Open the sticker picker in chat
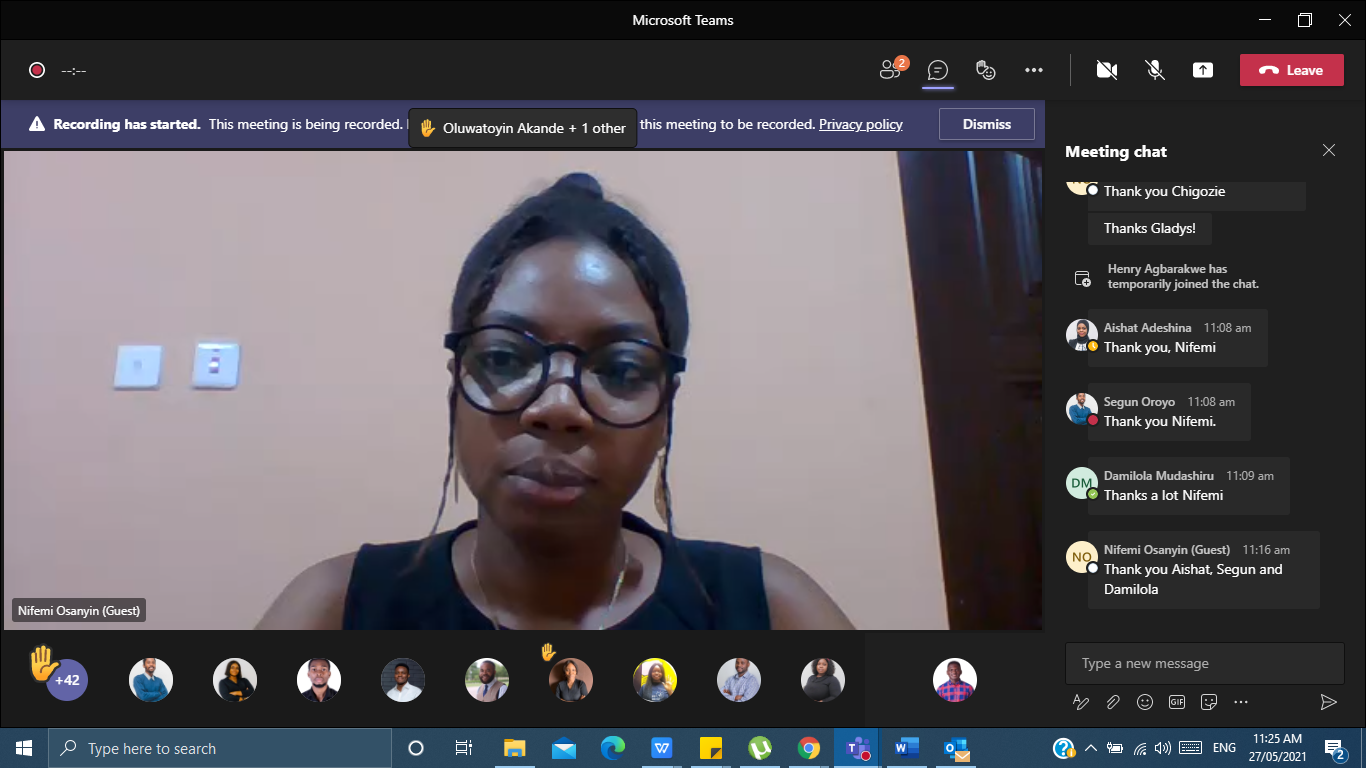The height and width of the screenshot is (768, 1366). point(1209,702)
